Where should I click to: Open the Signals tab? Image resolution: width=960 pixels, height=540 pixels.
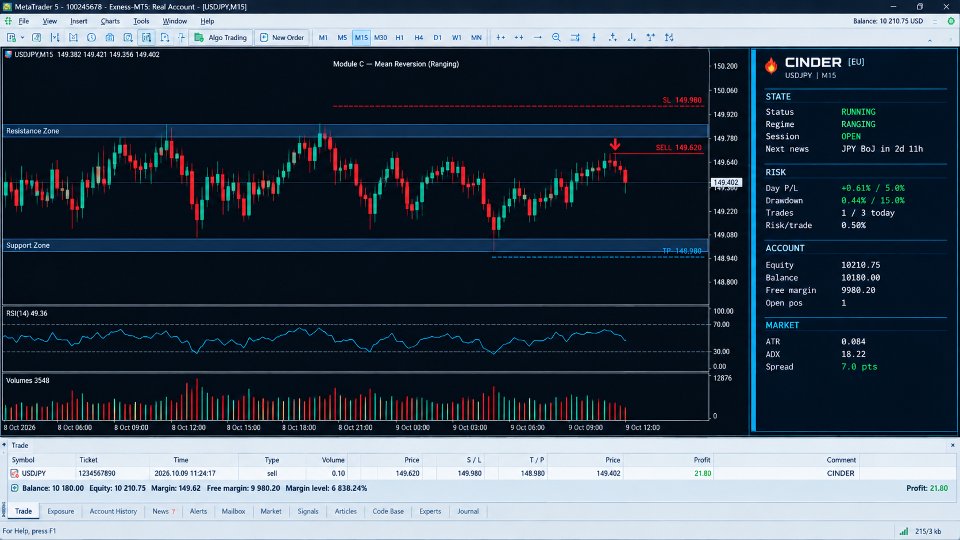point(308,511)
